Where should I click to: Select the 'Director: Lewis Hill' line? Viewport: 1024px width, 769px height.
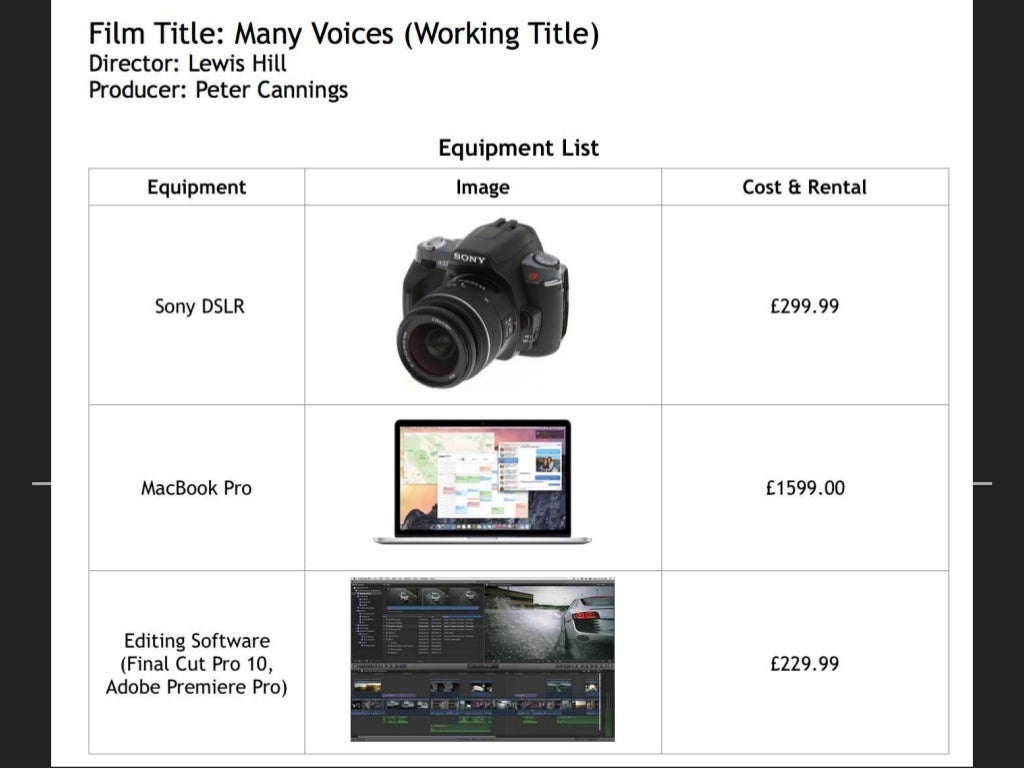[187, 63]
